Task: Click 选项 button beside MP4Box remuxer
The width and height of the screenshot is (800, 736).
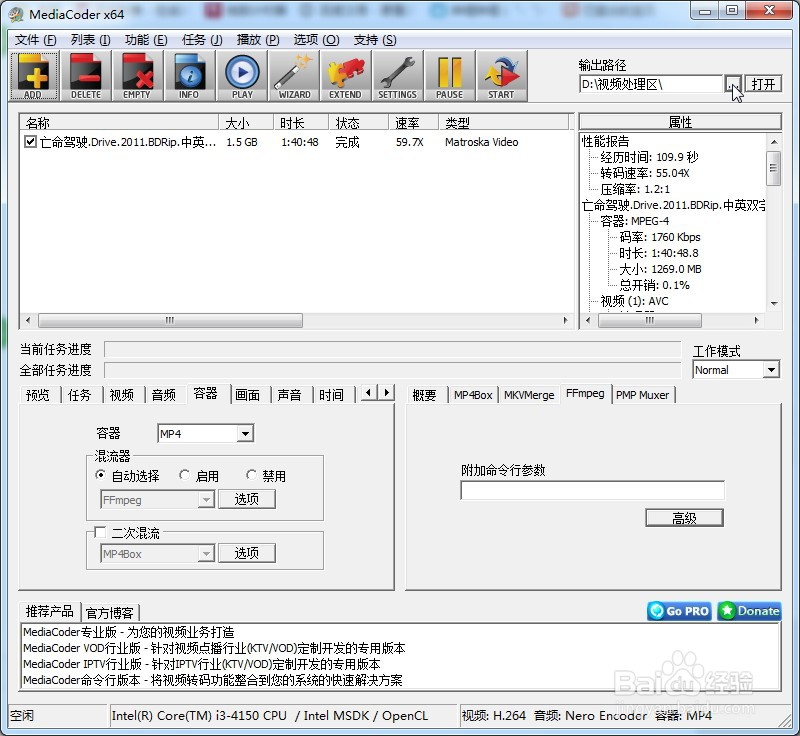Action: click(x=247, y=553)
